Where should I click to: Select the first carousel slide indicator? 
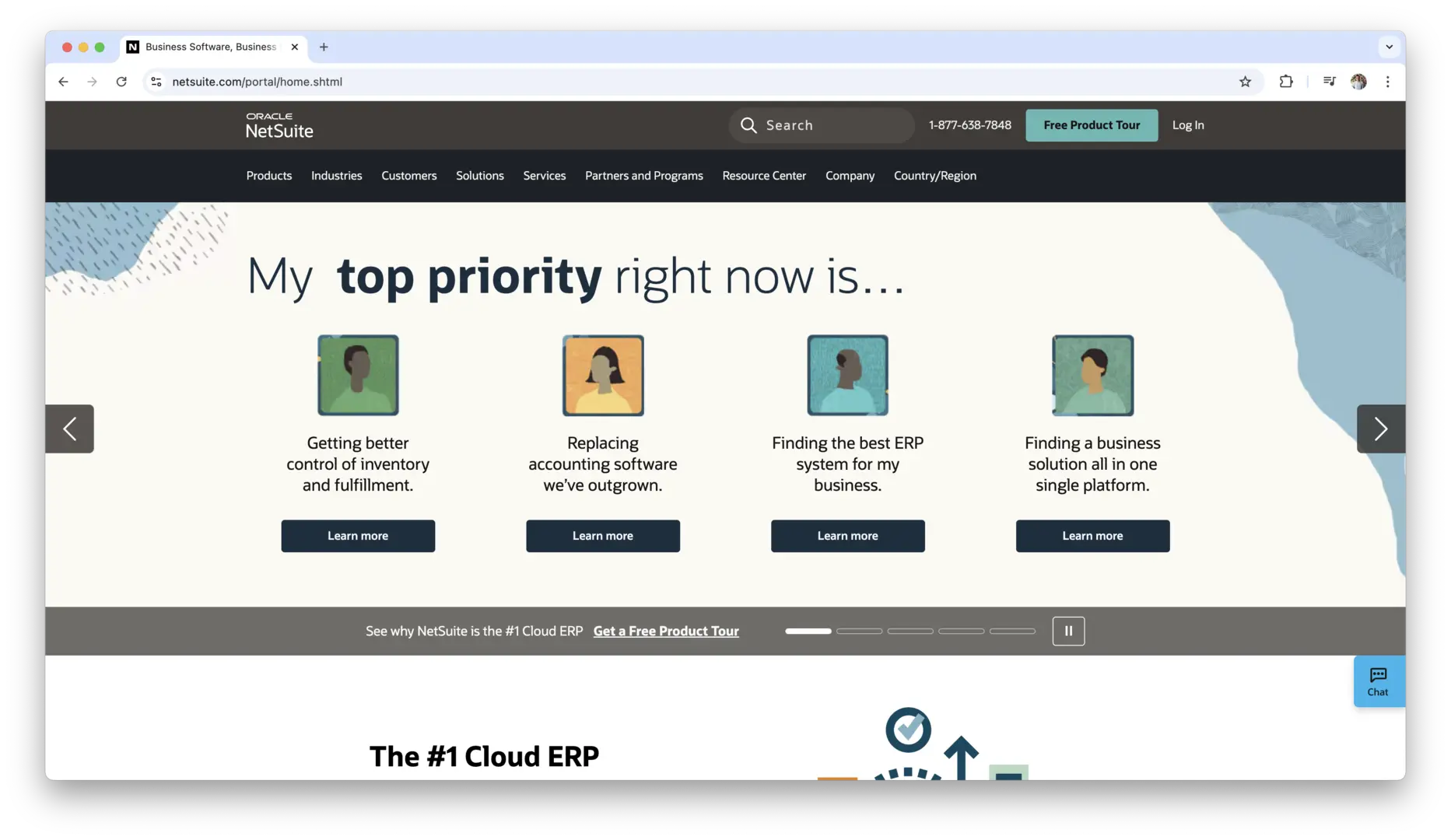(x=808, y=632)
